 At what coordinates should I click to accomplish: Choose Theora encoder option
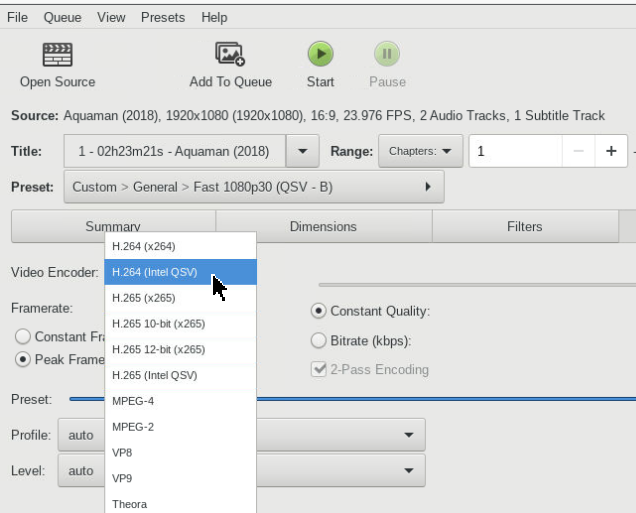pos(180,503)
